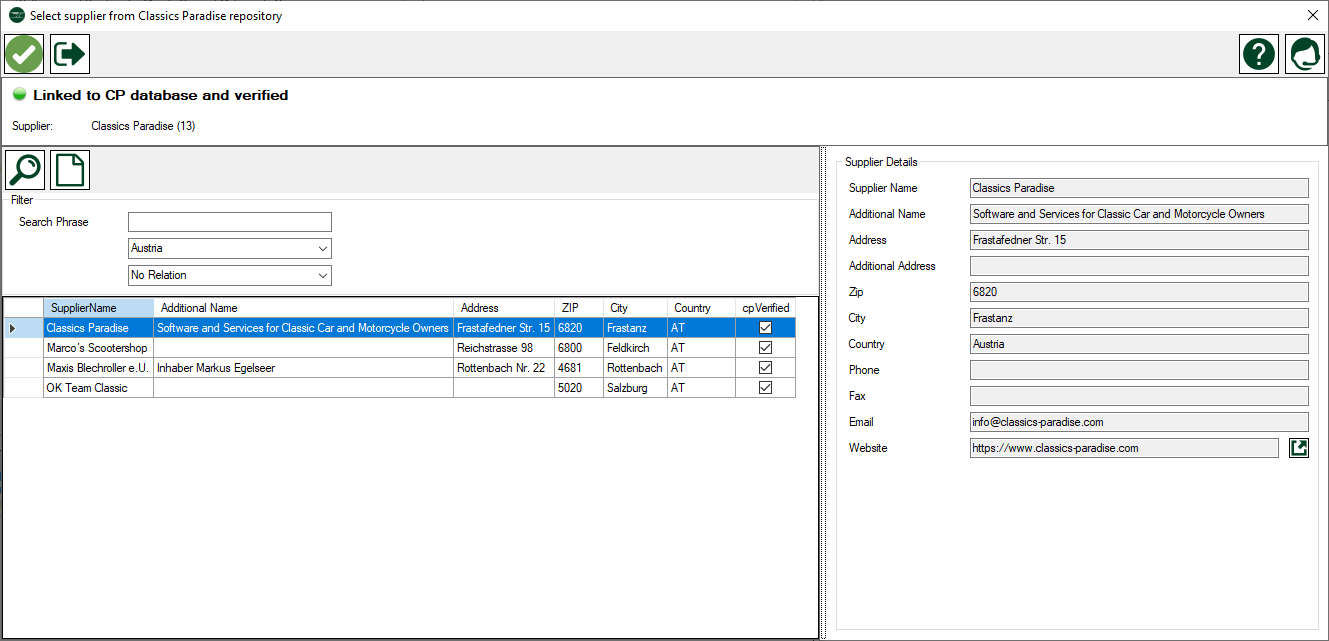Click the Supplier Name details field

(1139, 188)
